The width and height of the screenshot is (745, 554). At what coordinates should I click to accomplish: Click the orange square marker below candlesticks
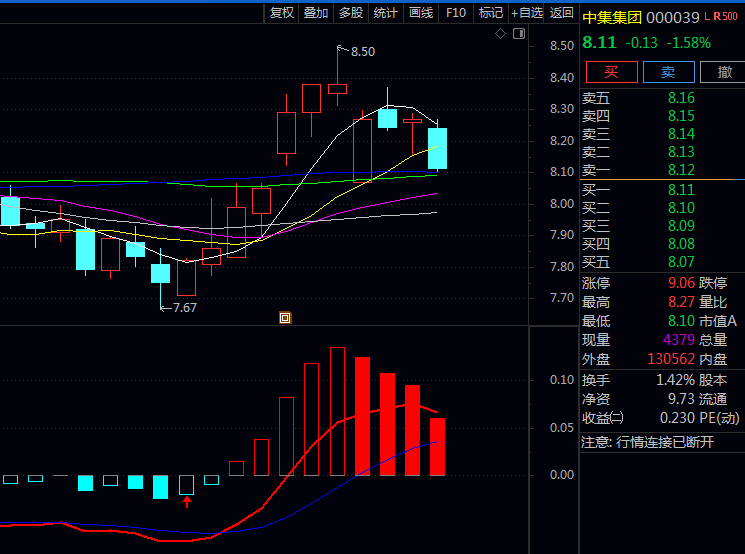click(285, 318)
